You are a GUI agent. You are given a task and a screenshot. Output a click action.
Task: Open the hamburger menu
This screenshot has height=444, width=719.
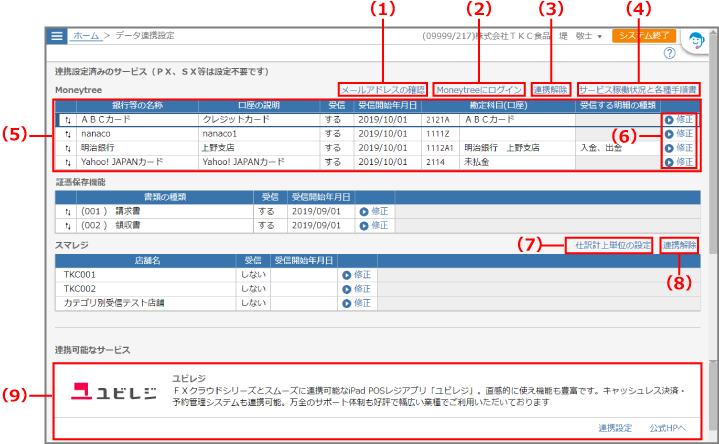point(57,36)
